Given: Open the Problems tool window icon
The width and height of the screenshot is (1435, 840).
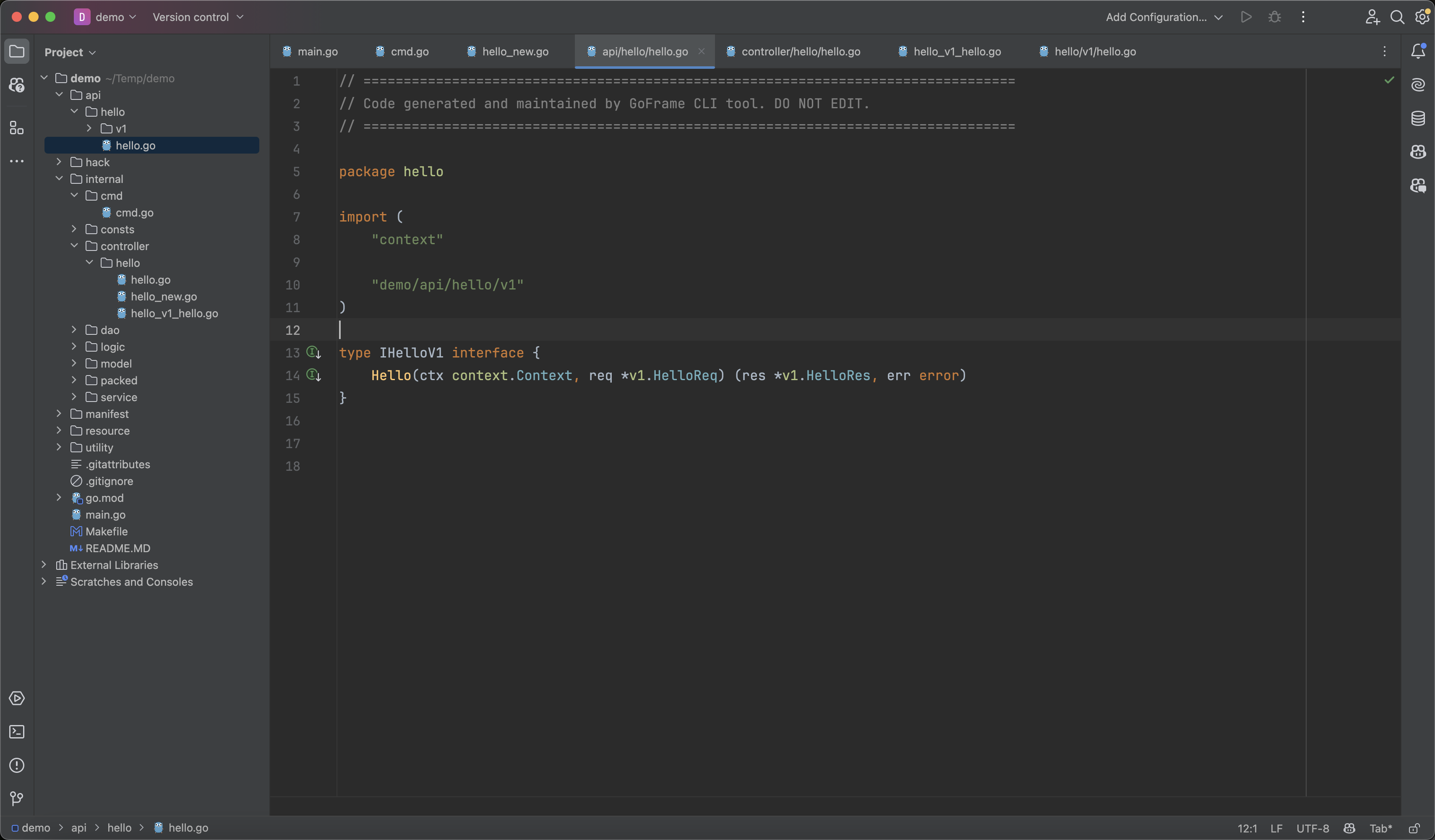Looking at the screenshot, I should (16, 765).
